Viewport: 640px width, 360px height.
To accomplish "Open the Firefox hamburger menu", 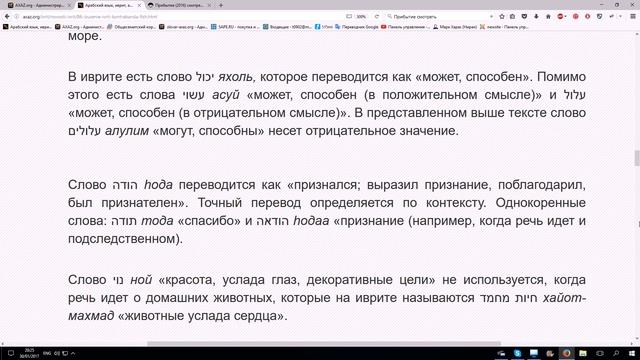I will [633, 16].
